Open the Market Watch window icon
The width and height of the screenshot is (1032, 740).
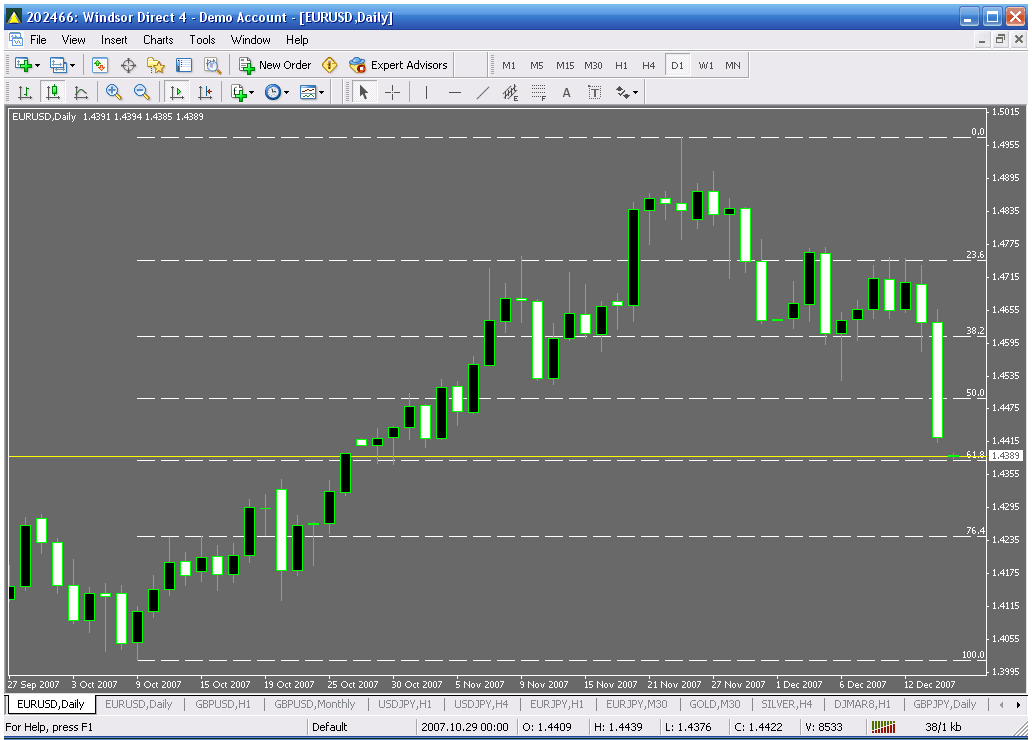[x=100, y=65]
